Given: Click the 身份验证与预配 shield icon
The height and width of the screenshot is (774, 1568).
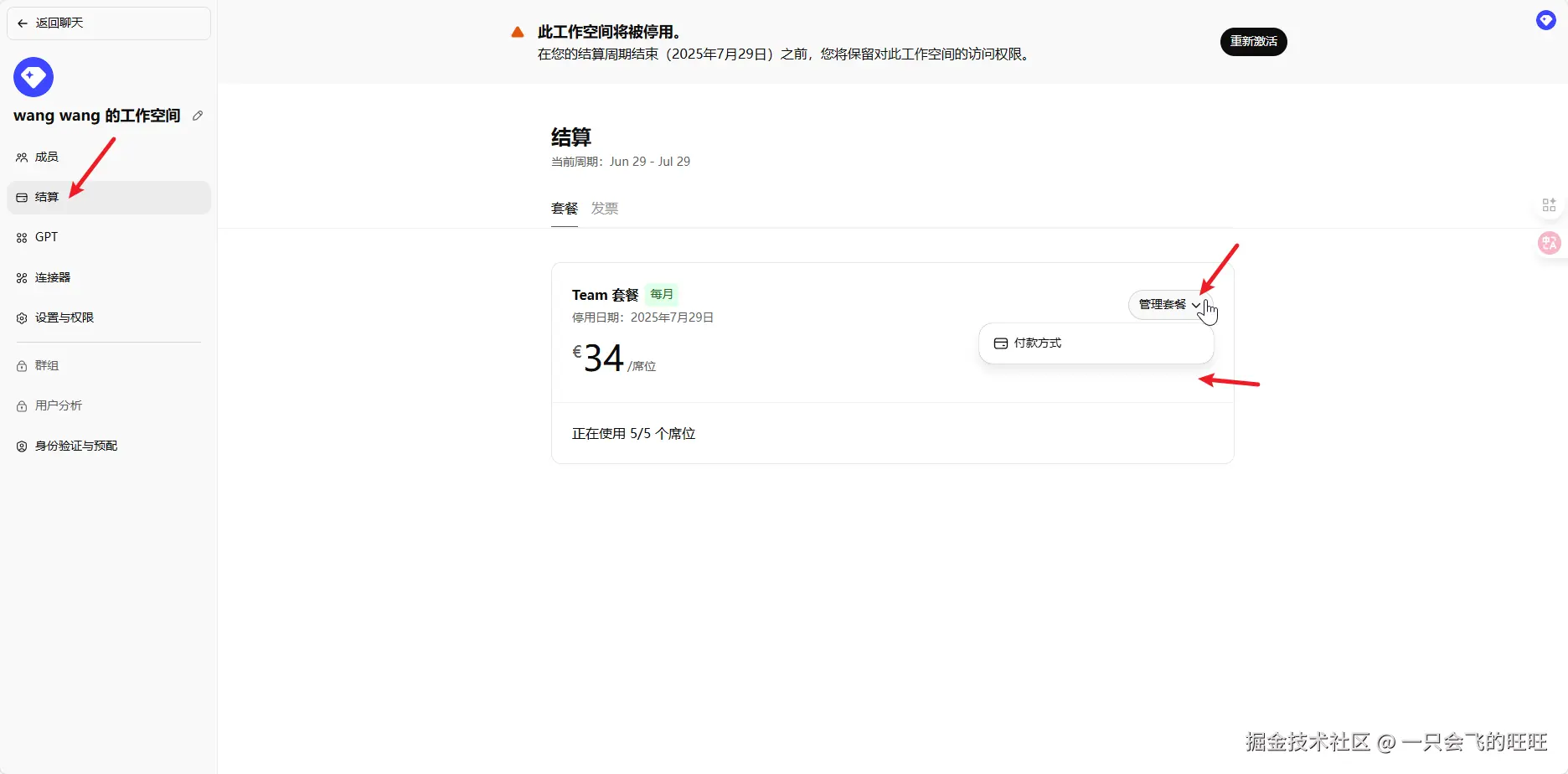Looking at the screenshot, I should point(22,446).
